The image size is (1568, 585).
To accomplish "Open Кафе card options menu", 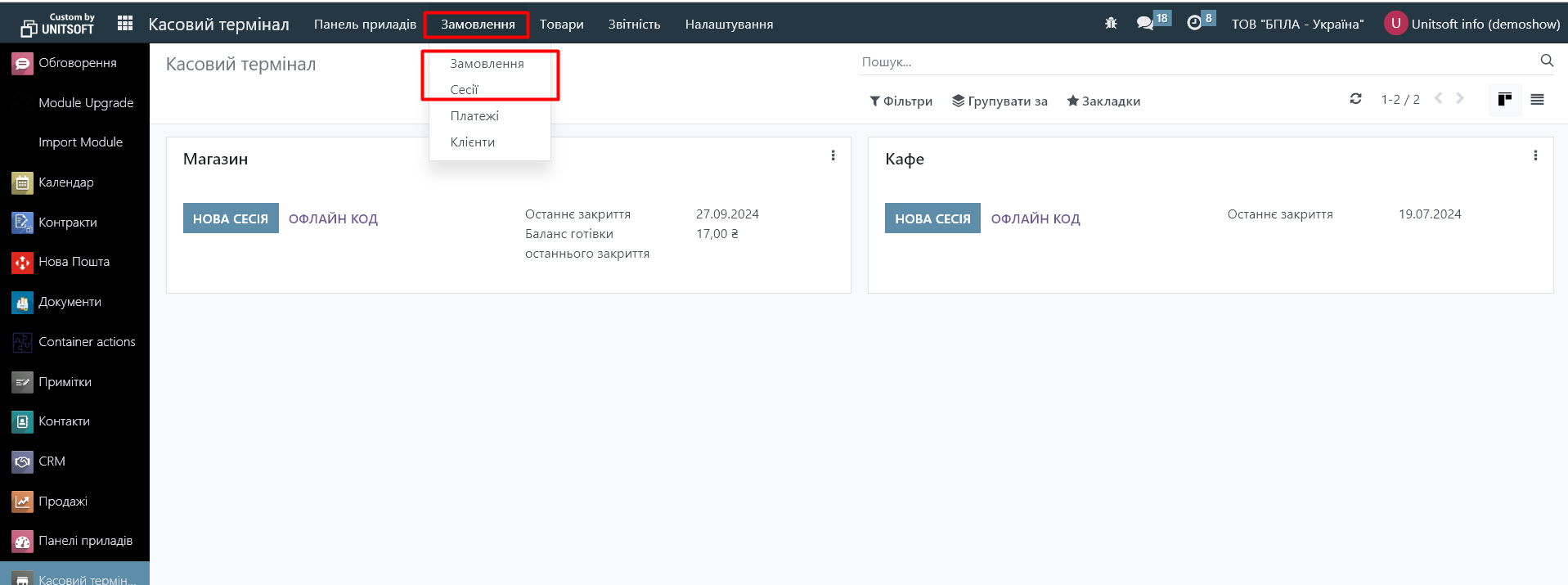I will pyautogui.click(x=1535, y=155).
